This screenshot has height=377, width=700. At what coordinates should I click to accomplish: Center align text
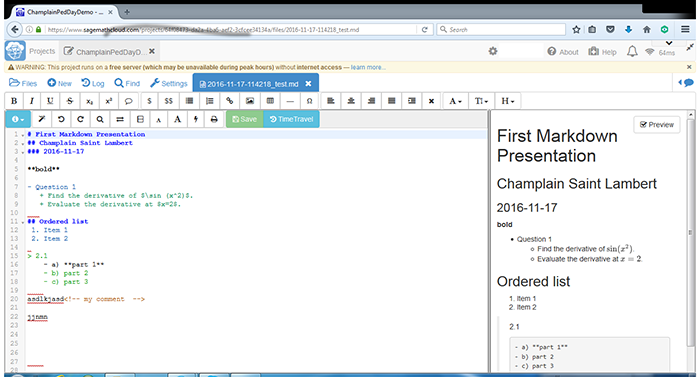[351, 101]
